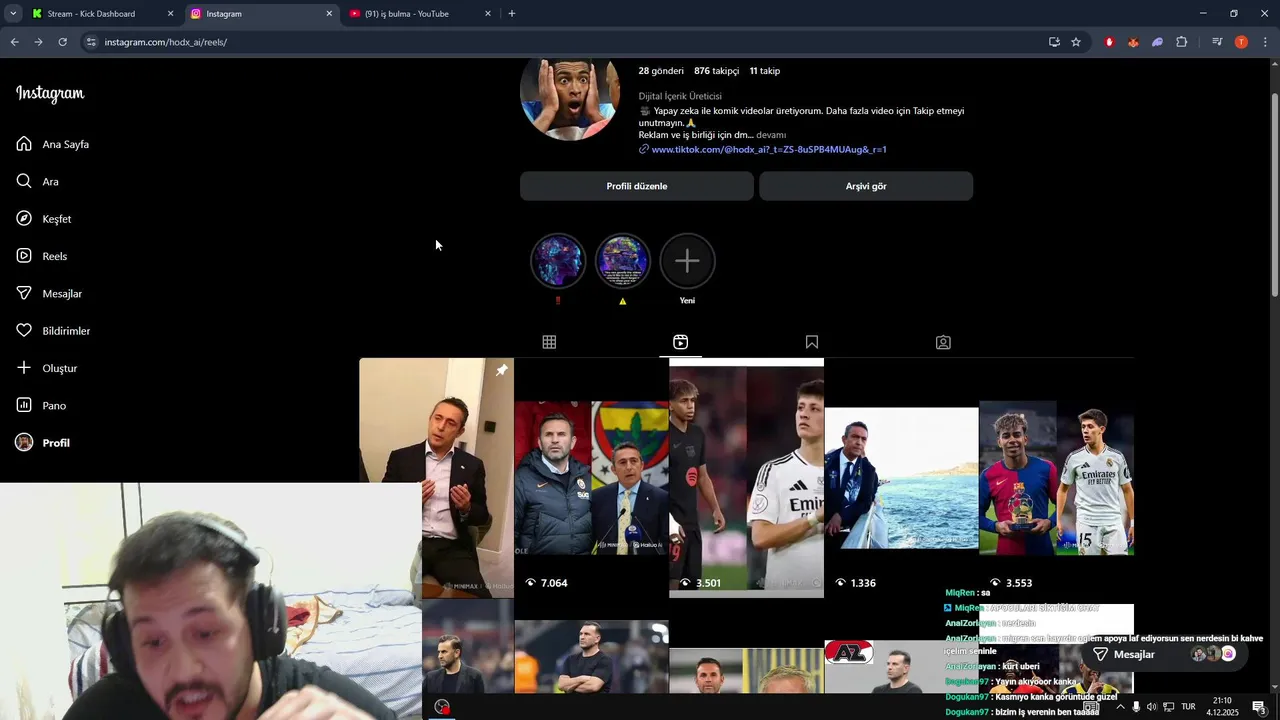The image size is (1280, 720).
Task: Open Profil in the sidebar
Action: click(42, 443)
